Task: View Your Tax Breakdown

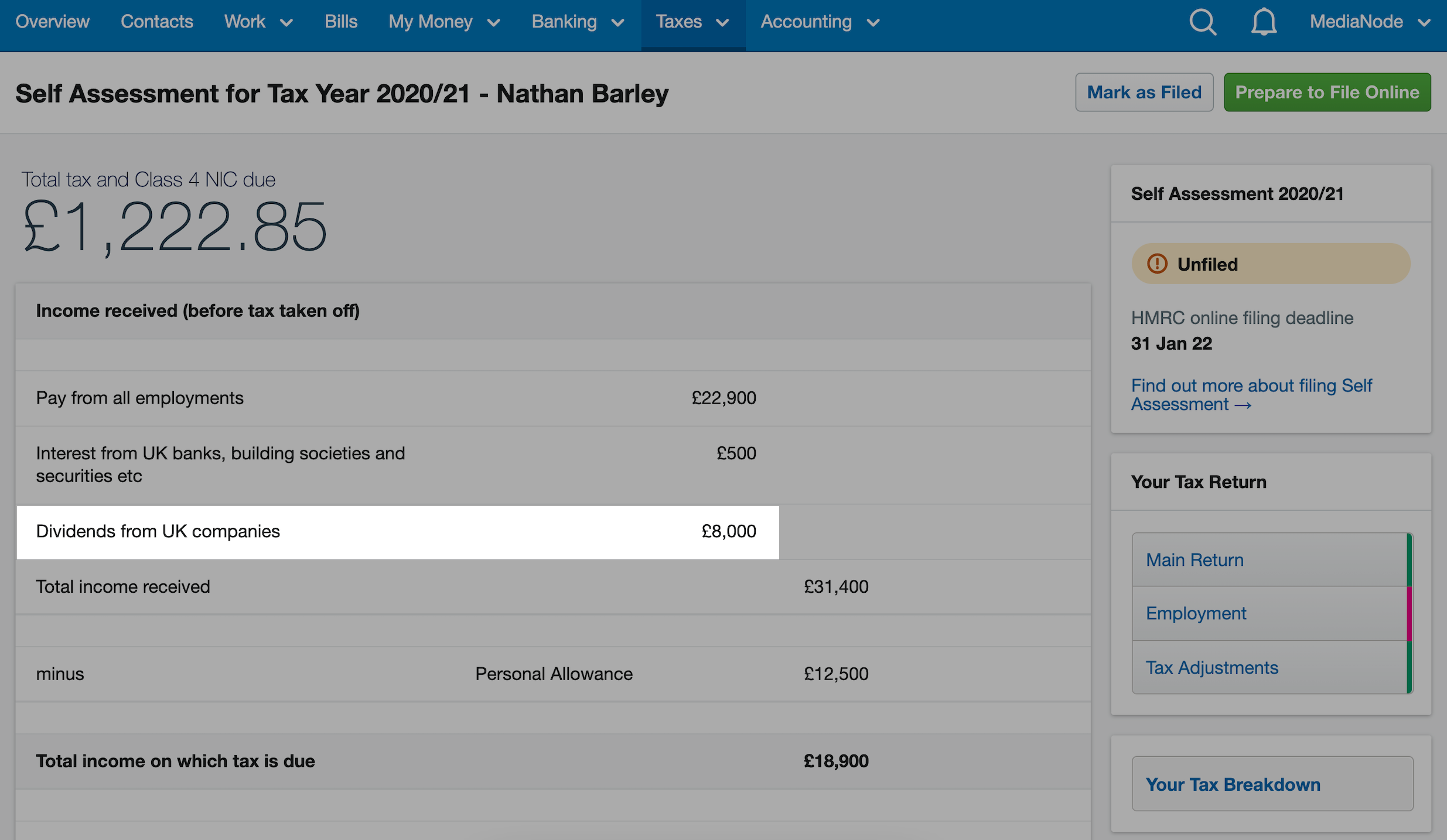Action: coord(1233,784)
